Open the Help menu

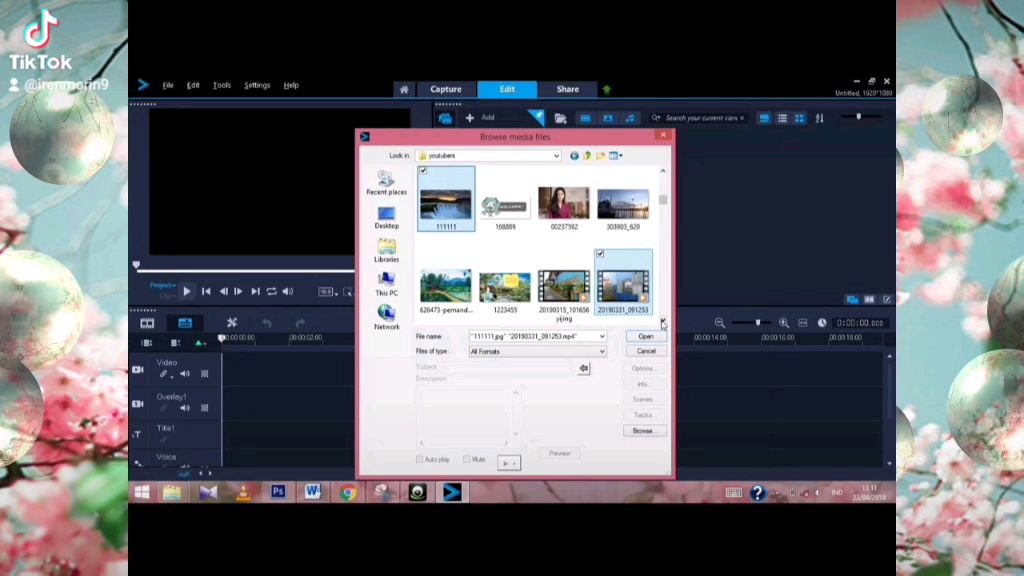click(x=291, y=86)
